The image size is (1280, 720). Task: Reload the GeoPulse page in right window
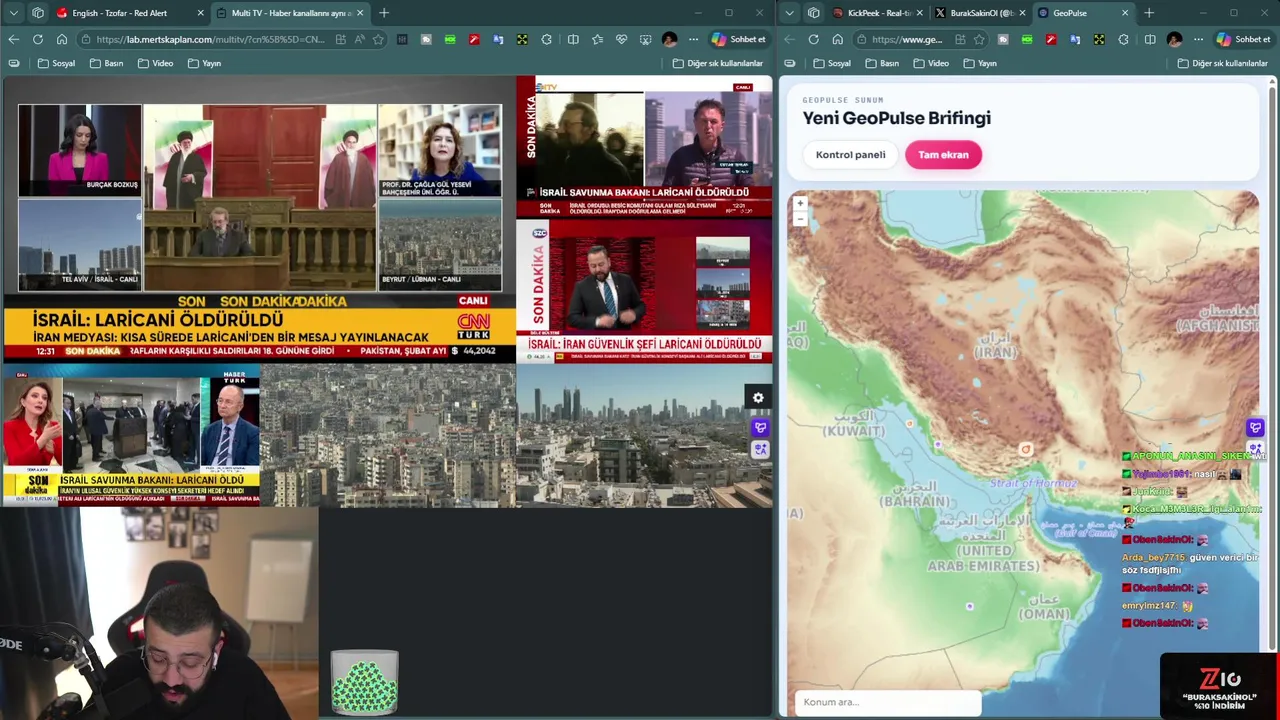click(814, 39)
